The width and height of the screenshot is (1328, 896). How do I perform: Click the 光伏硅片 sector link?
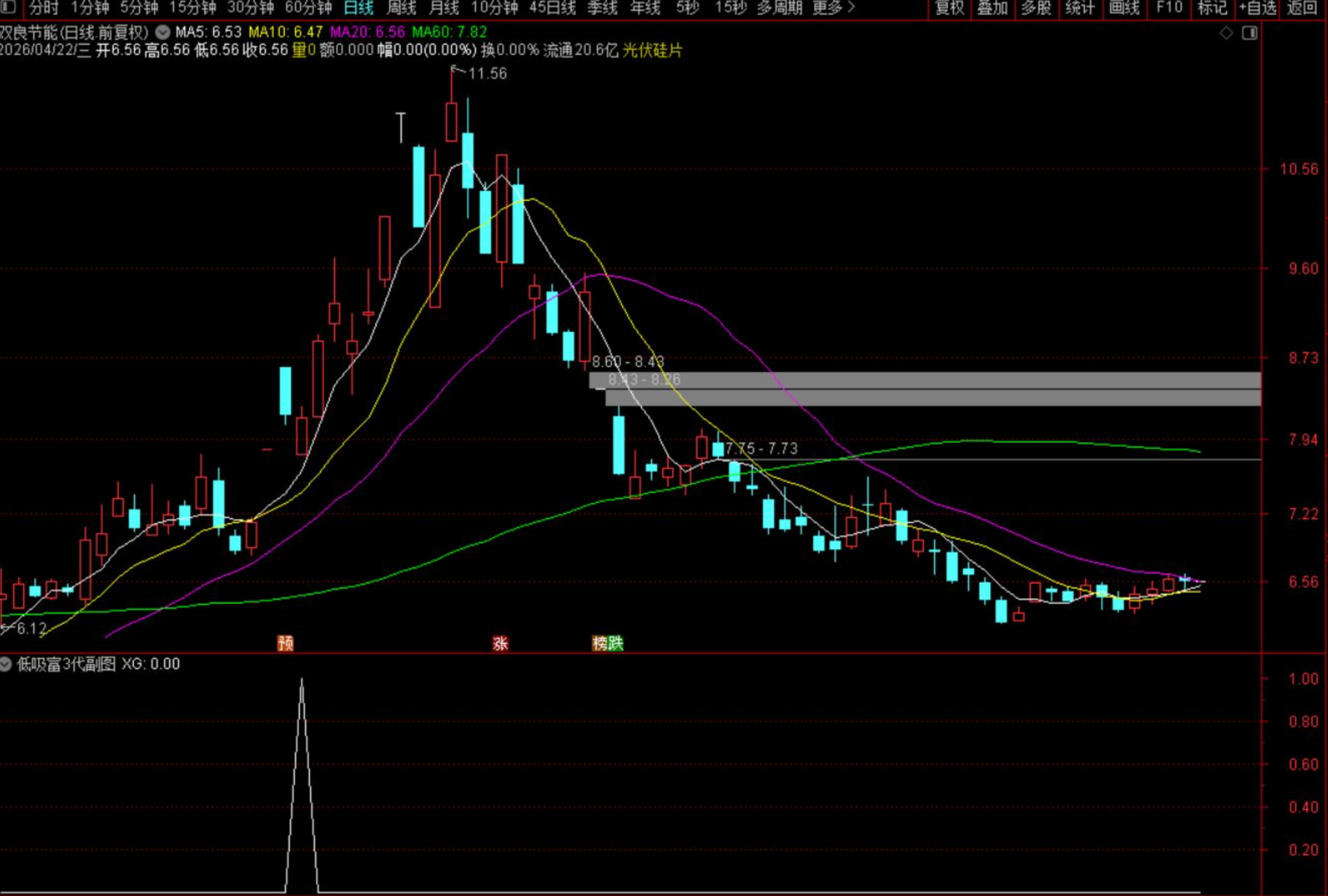pyautogui.click(x=652, y=50)
